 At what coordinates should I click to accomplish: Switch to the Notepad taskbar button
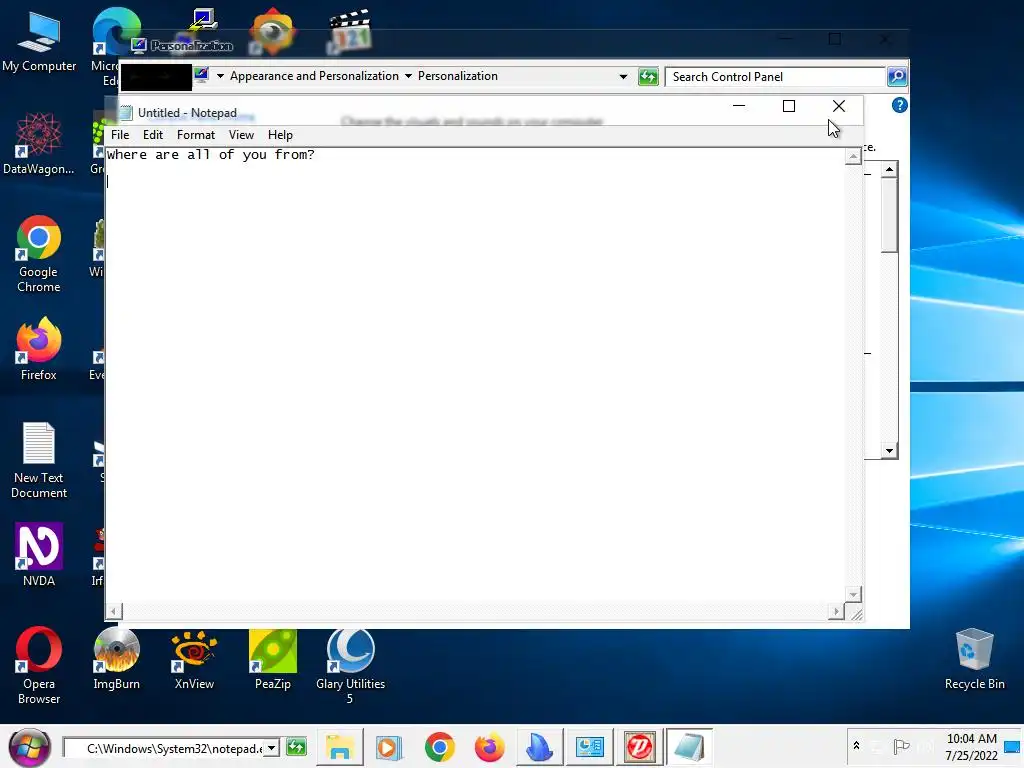(689, 747)
